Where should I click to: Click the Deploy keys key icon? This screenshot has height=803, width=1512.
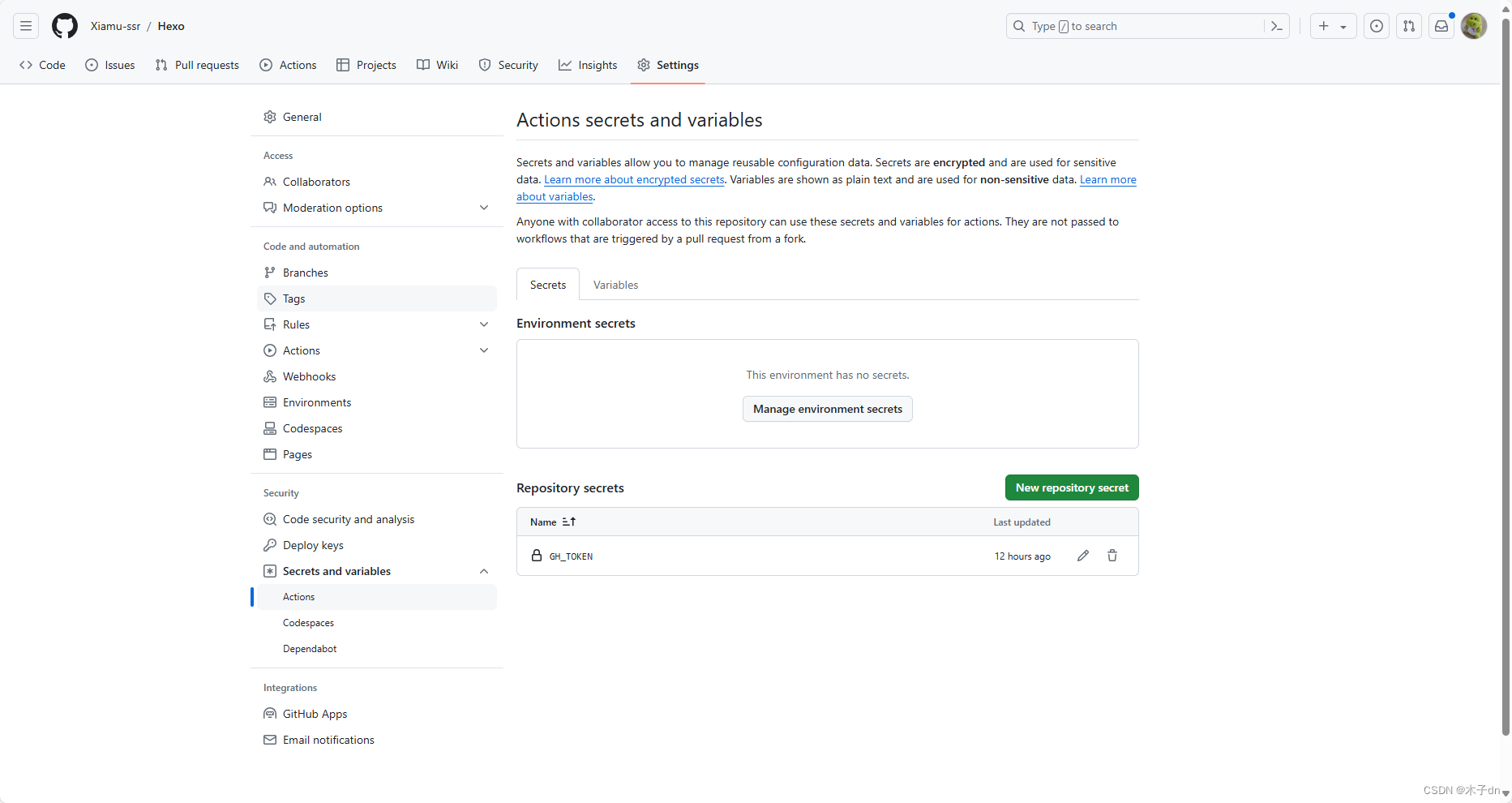tap(270, 545)
